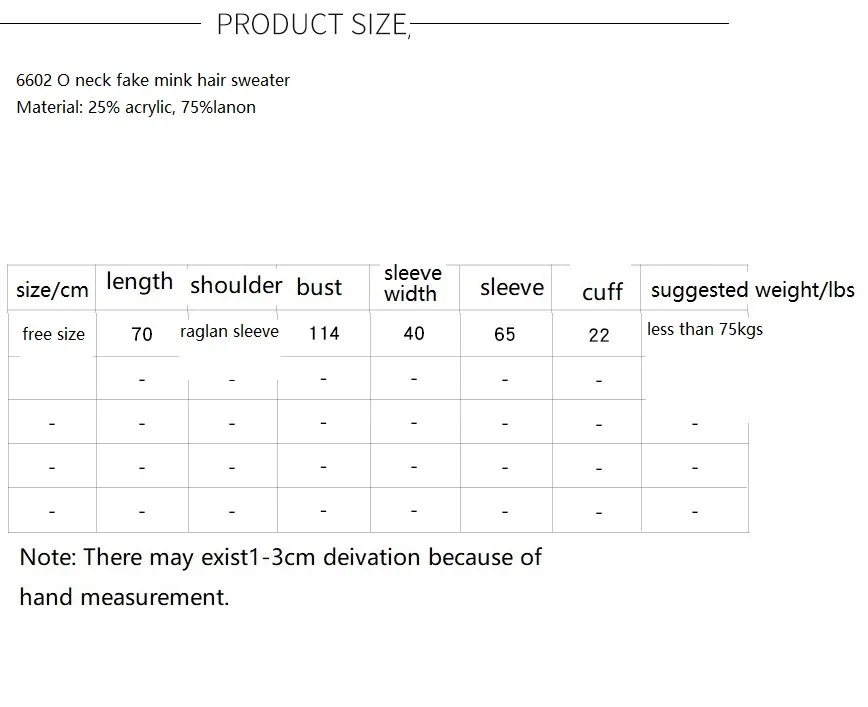Click the raglan sleeve cell
868x707 pixels.
tap(229, 331)
